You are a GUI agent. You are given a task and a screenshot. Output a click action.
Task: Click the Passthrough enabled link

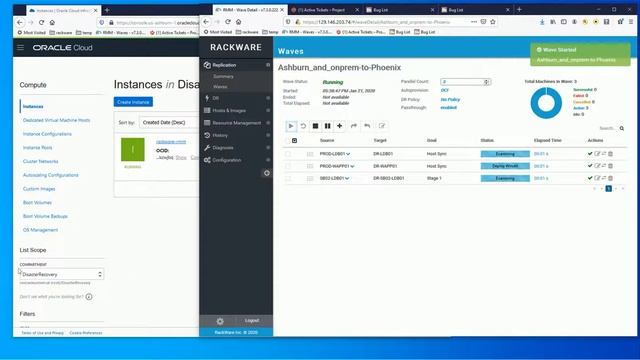tap(449, 108)
